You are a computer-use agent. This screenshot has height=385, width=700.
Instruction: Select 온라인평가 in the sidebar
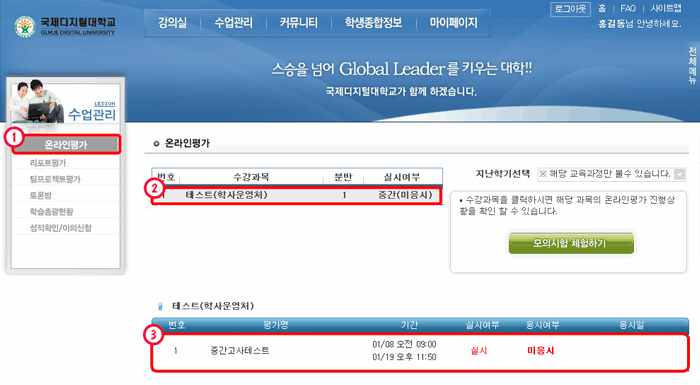click(66, 145)
